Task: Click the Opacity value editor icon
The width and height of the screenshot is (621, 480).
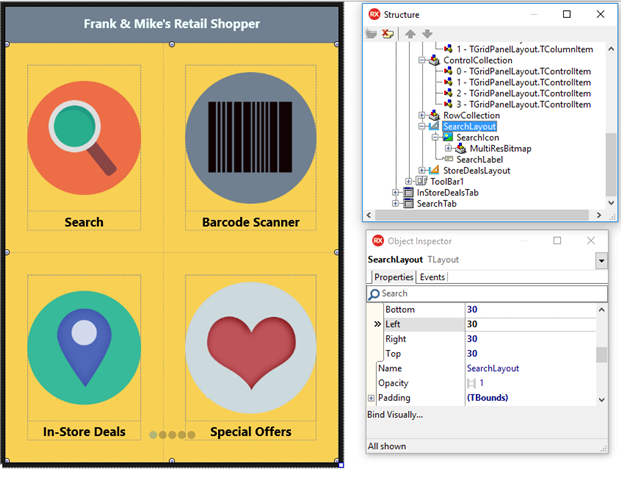Action: click(471, 383)
